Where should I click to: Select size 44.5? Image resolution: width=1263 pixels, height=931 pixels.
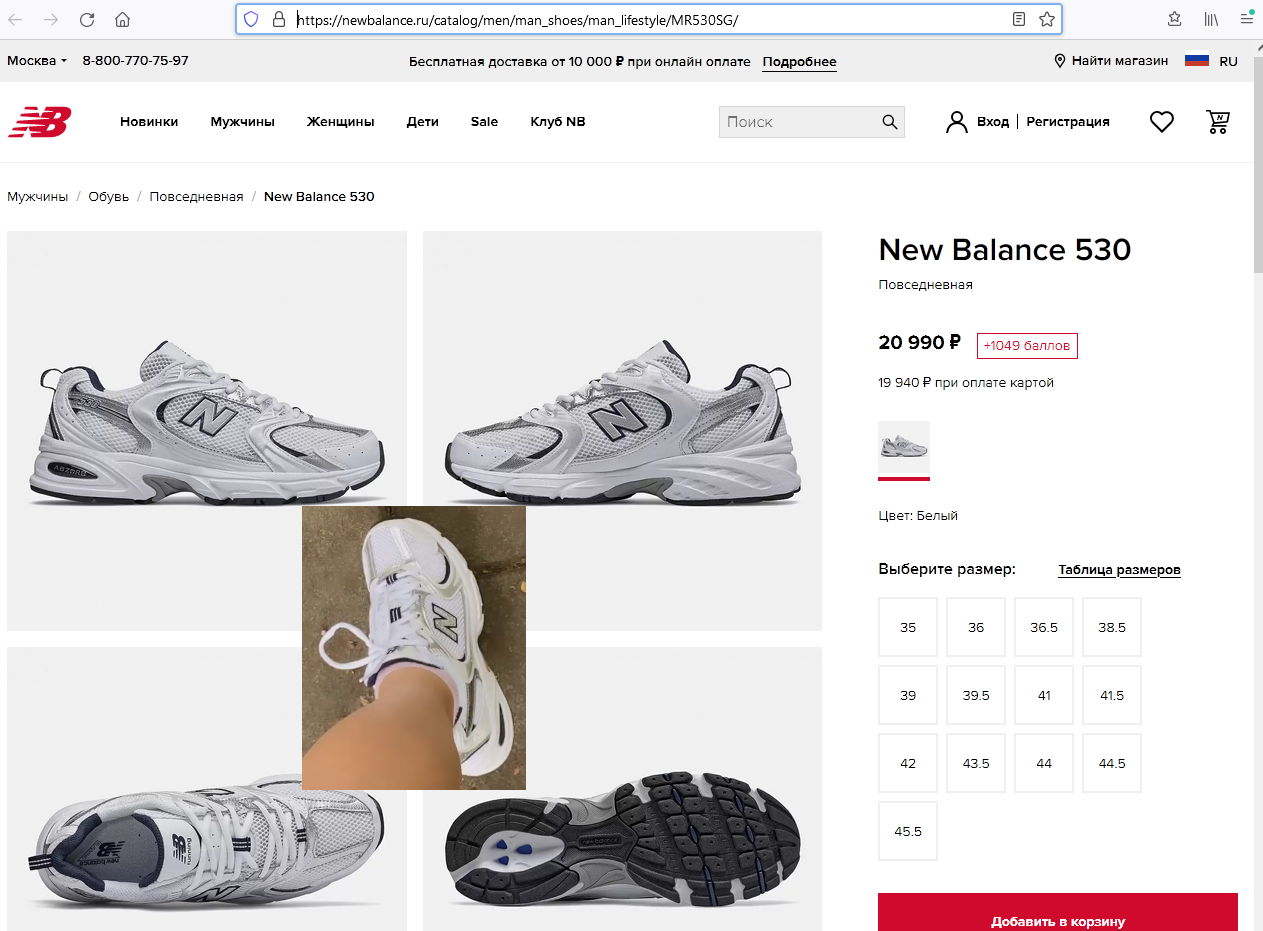click(x=1112, y=763)
